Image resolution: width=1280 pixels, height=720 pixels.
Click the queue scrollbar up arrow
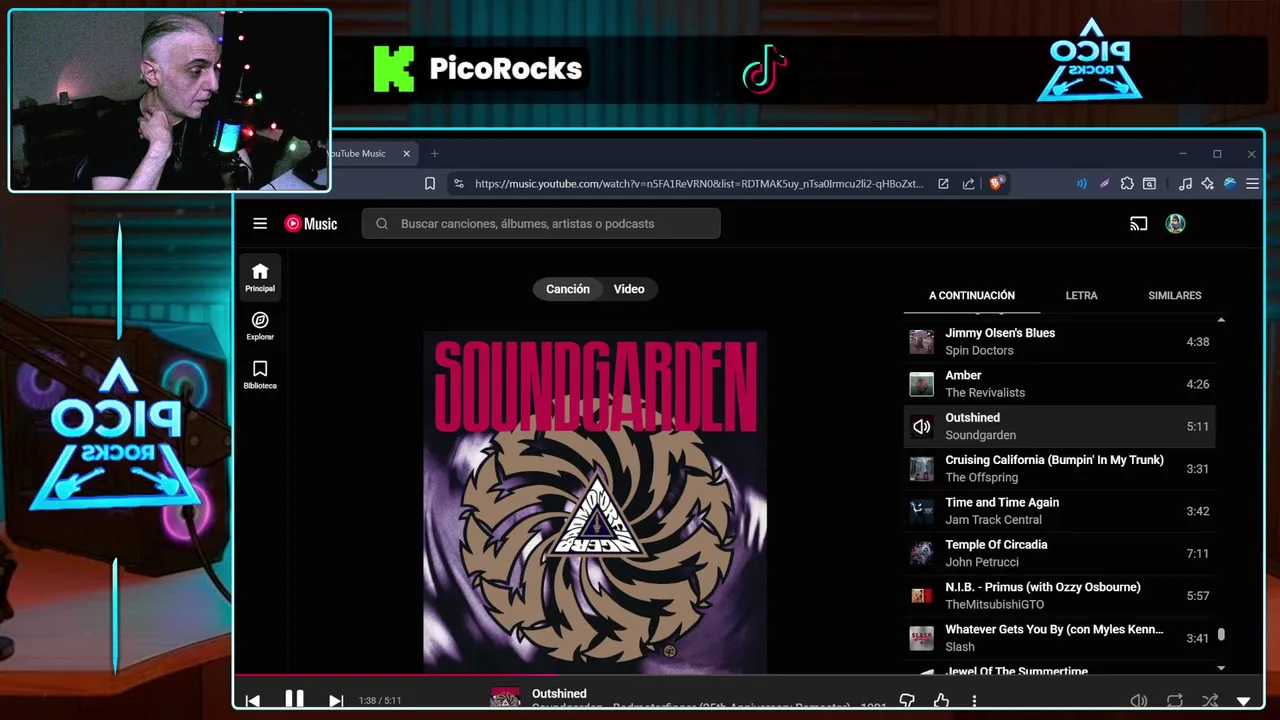coord(1221,320)
